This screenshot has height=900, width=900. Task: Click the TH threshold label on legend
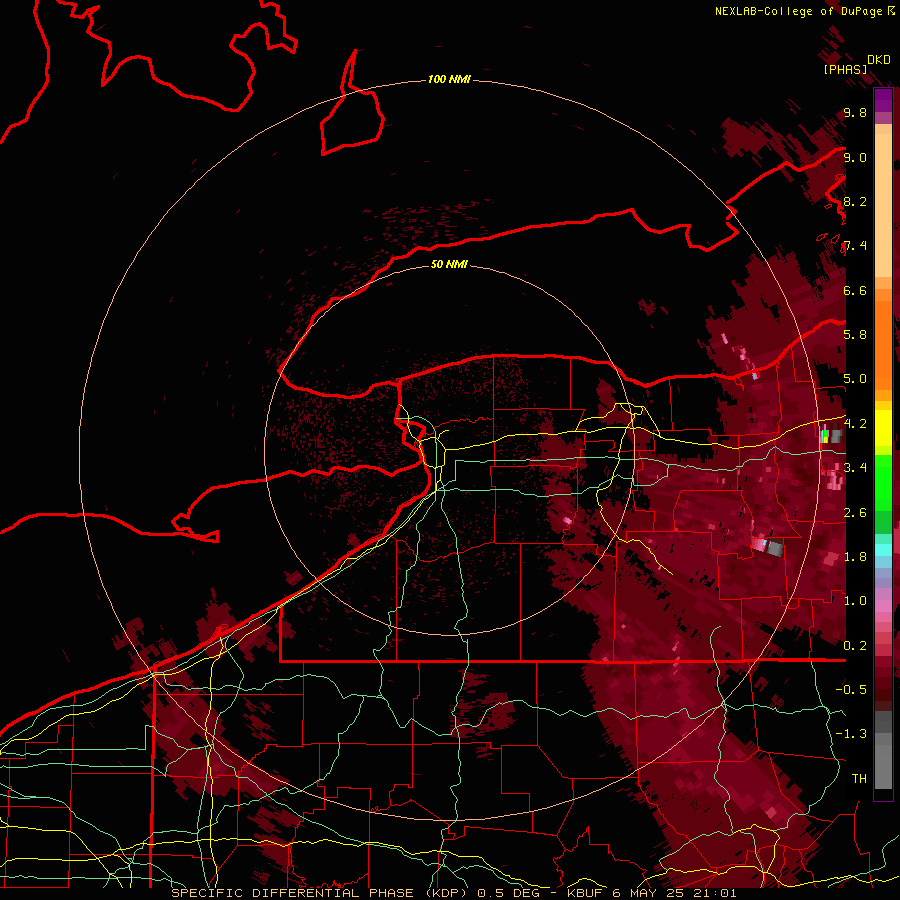859,778
